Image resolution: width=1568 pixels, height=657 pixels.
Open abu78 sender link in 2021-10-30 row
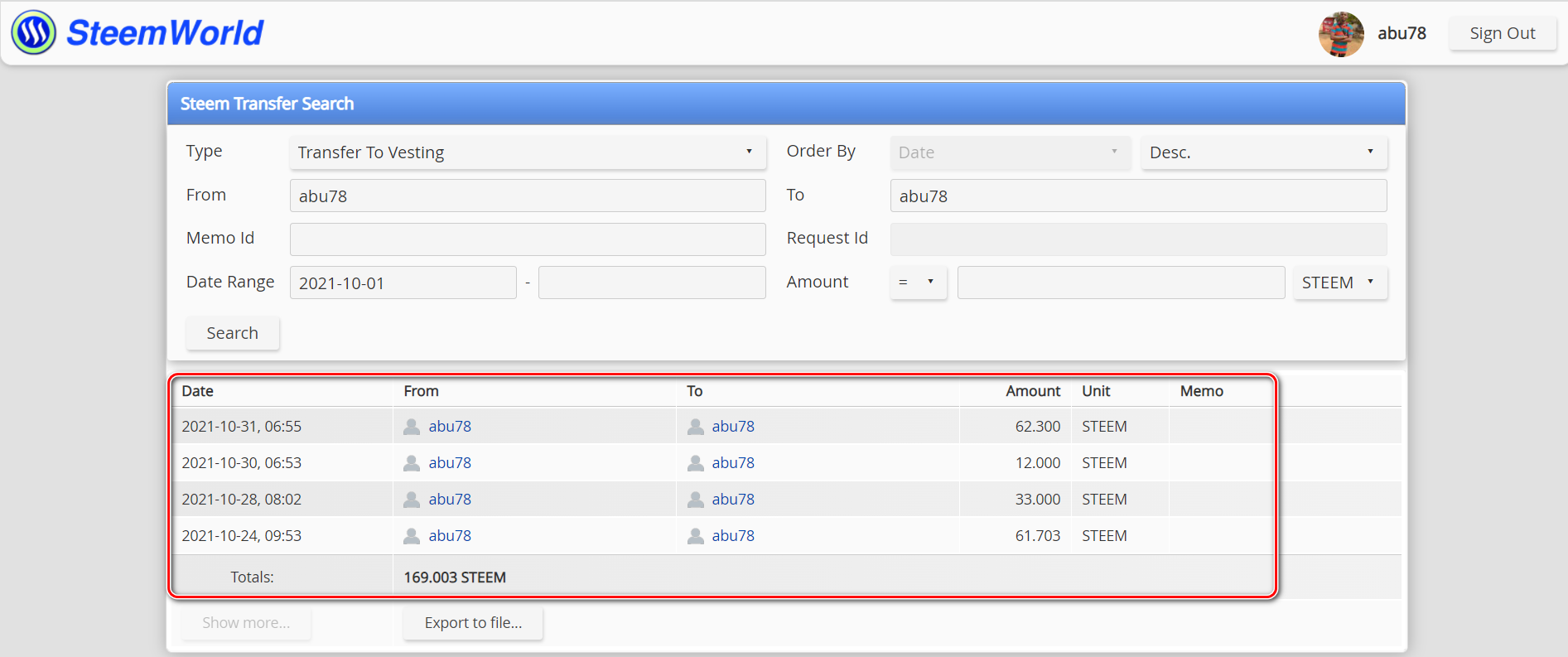tap(450, 463)
